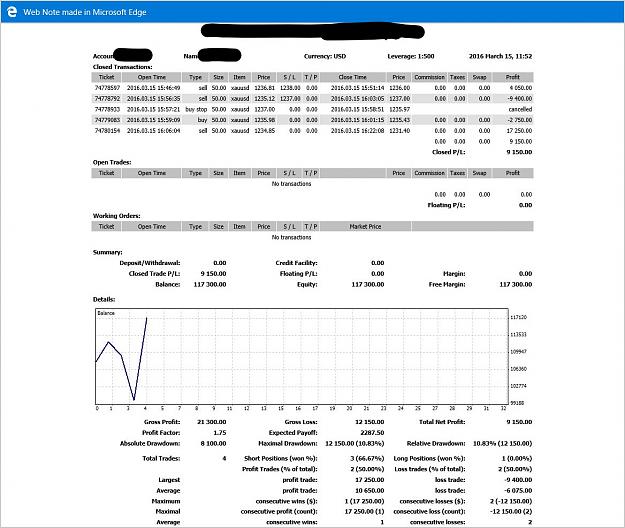625x528 pixels.
Task: Click the 'Absolute Drawdown:' label
Action: tap(150, 444)
